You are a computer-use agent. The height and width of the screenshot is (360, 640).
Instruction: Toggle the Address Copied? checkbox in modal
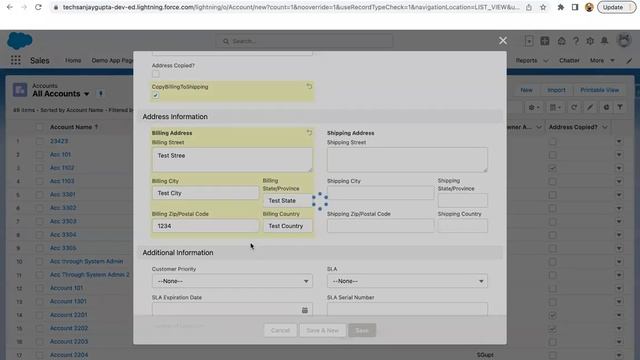(x=156, y=74)
